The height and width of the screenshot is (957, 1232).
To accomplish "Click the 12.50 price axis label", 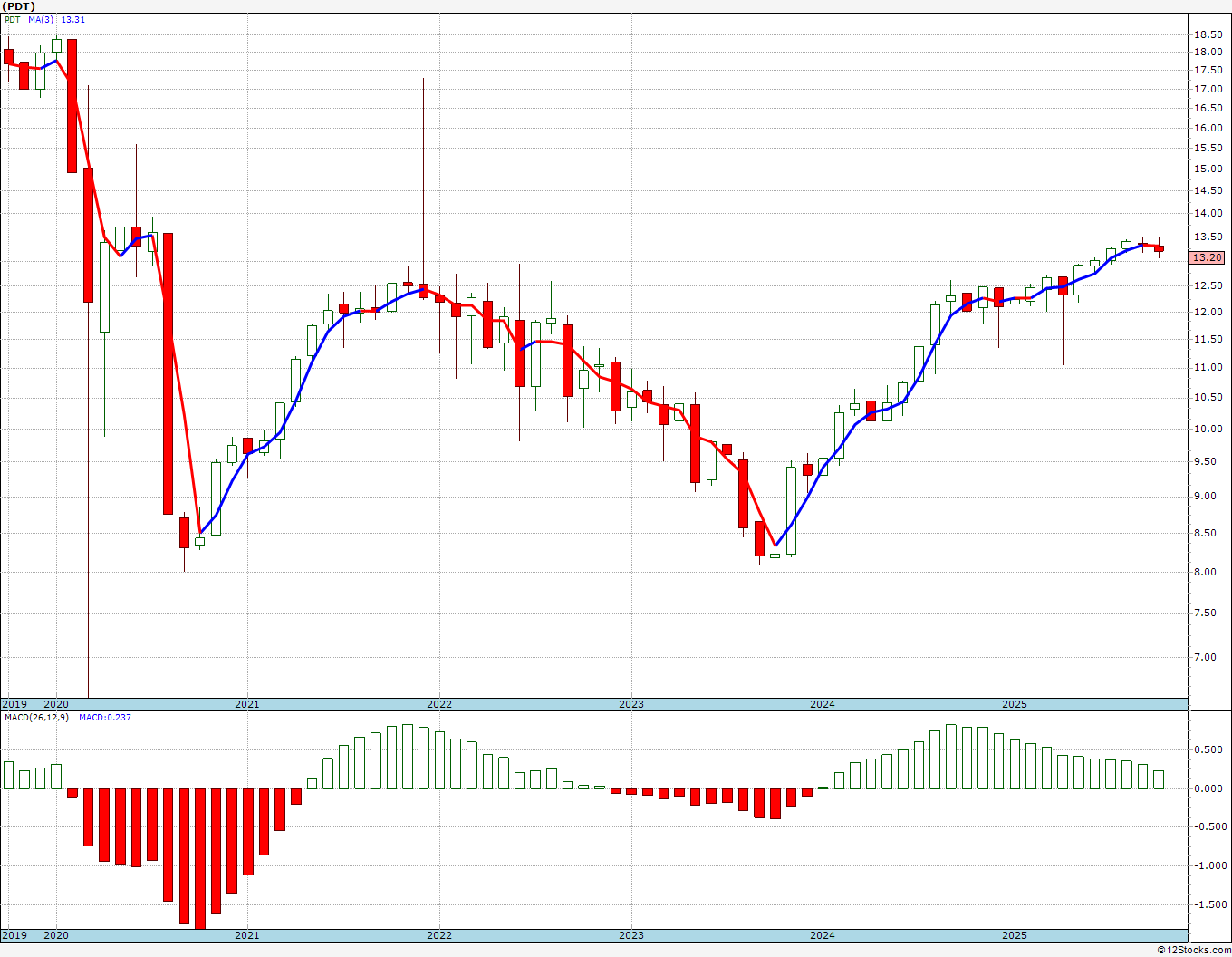I will (1207, 285).
